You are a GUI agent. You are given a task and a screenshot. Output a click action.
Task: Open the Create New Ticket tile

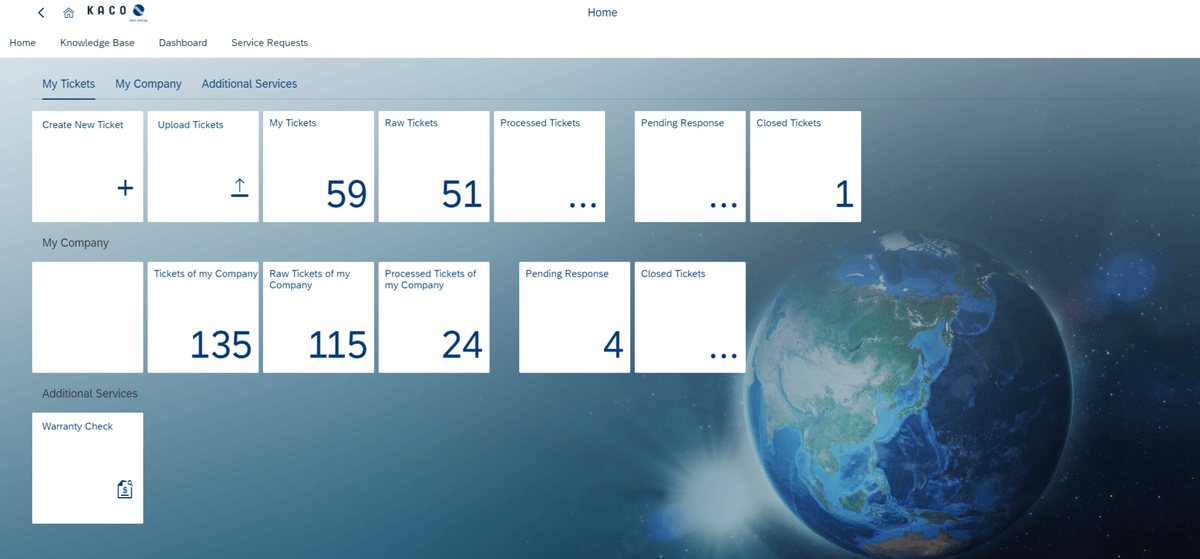(88, 166)
